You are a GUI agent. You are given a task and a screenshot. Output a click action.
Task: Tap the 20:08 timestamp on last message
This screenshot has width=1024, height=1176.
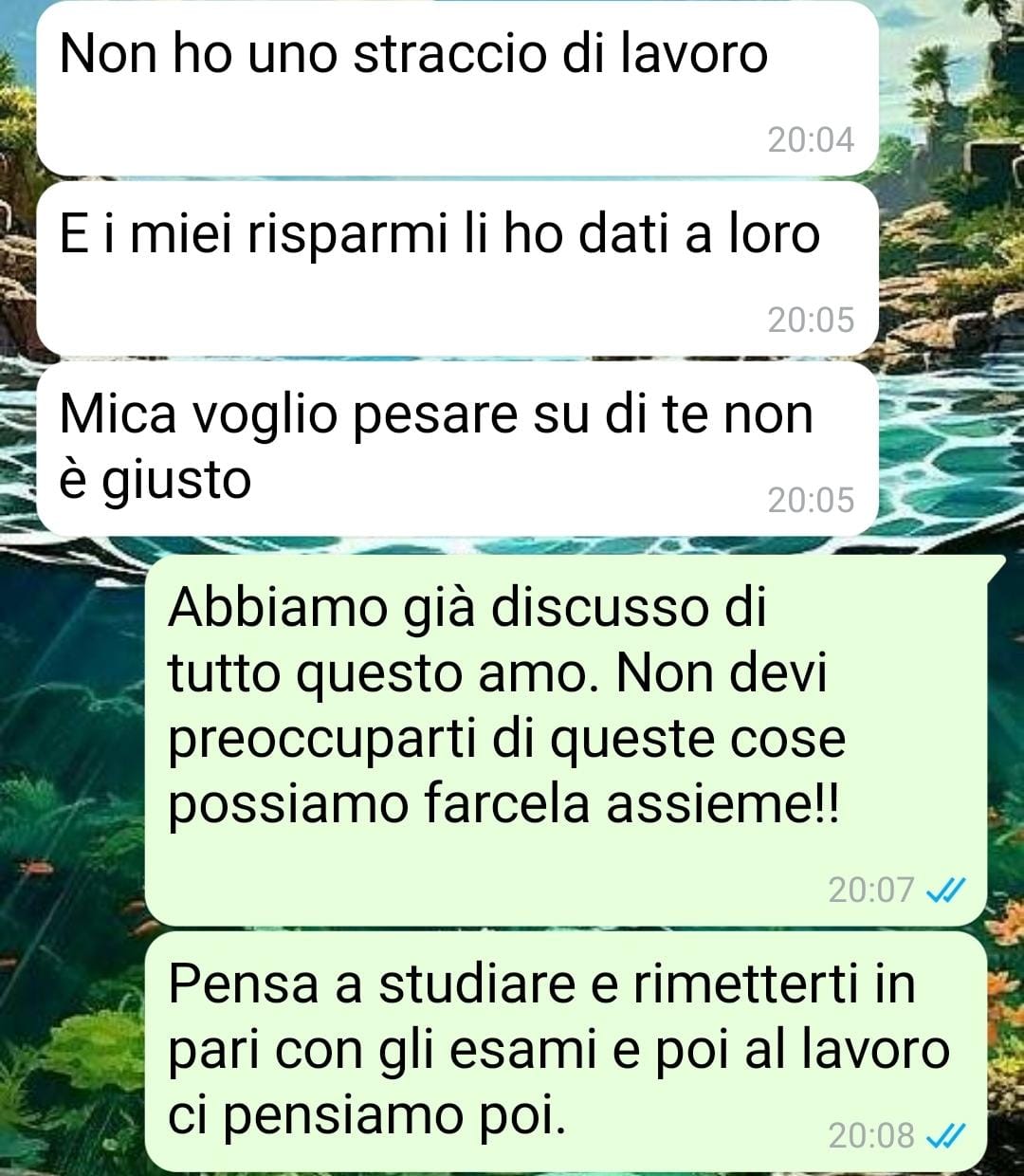point(871,1134)
